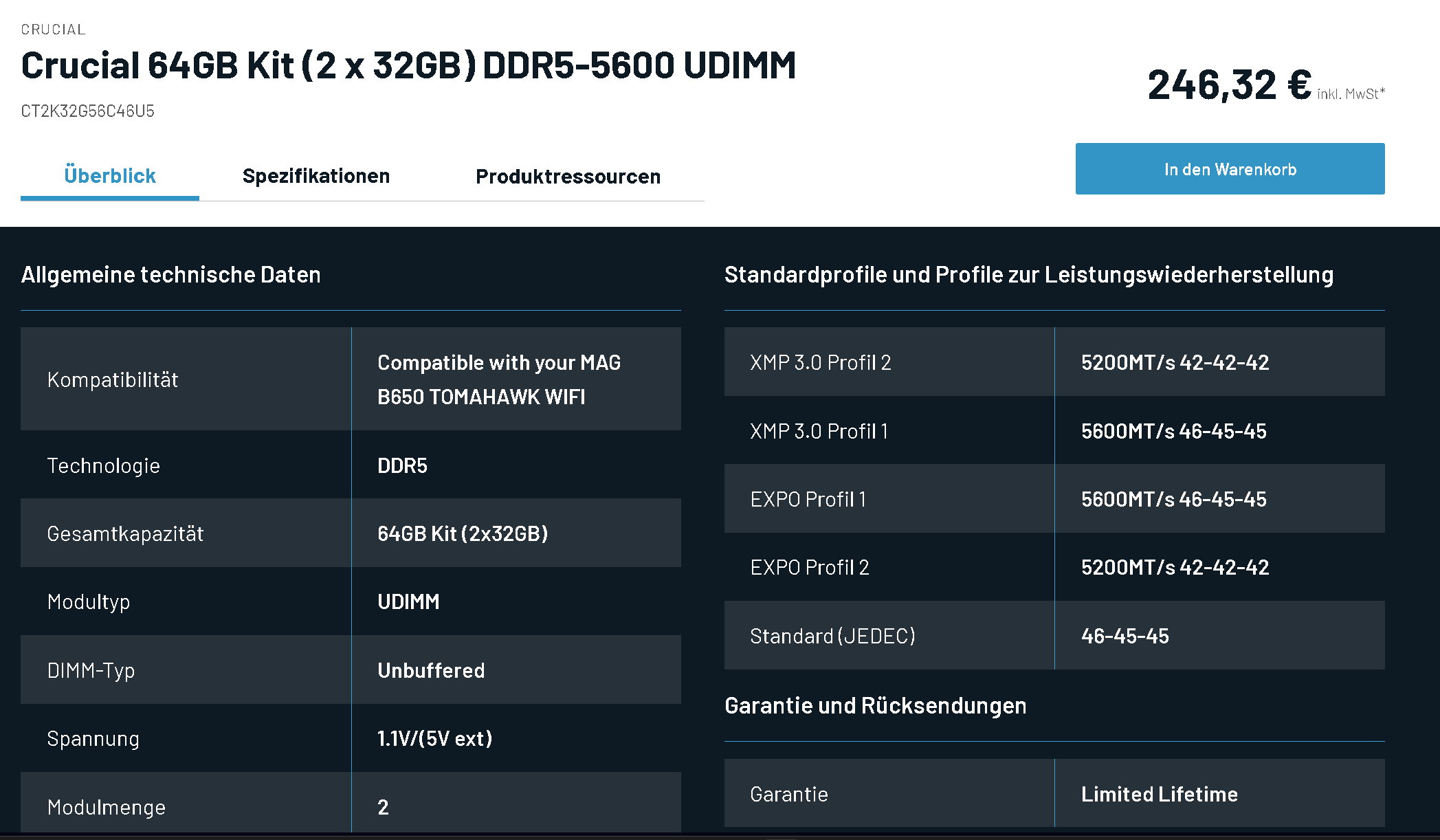
Task: Click the Allgemeine technische Daten heading
Action: (170, 275)
